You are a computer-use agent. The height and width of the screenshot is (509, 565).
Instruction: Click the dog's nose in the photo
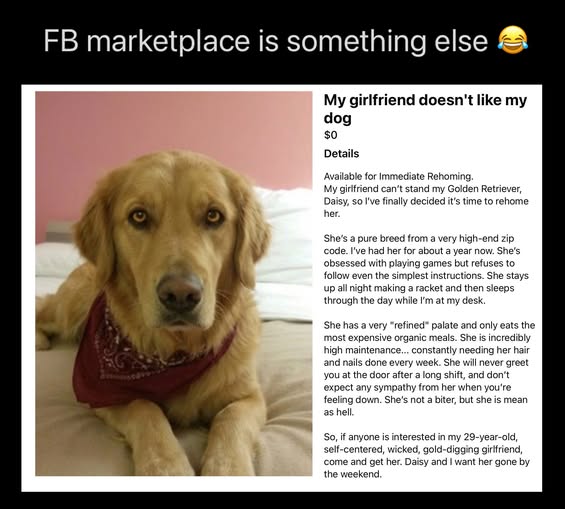pos(179,293)
